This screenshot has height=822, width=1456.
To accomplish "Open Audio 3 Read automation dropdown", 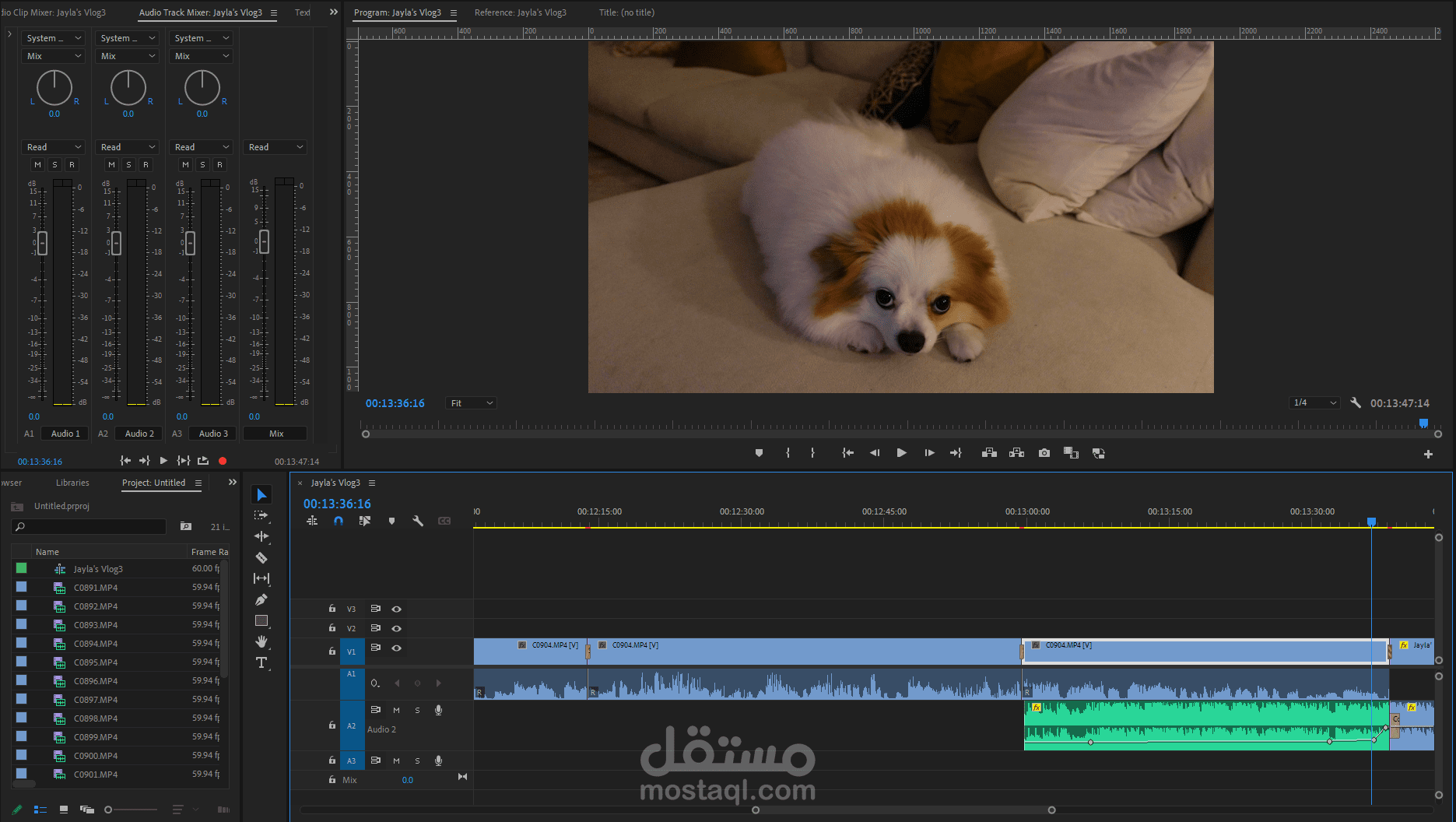I will click(x=202, y=147).
